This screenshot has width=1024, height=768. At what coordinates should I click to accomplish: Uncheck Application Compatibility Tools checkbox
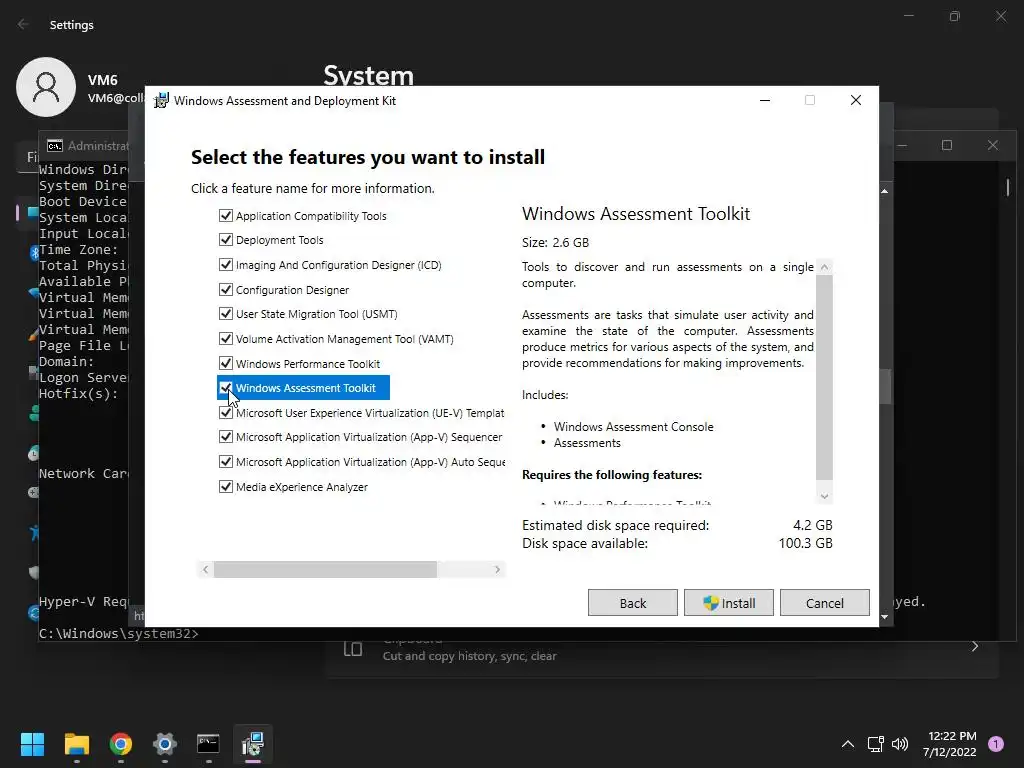pyautogui.click(x=225, y=216)
